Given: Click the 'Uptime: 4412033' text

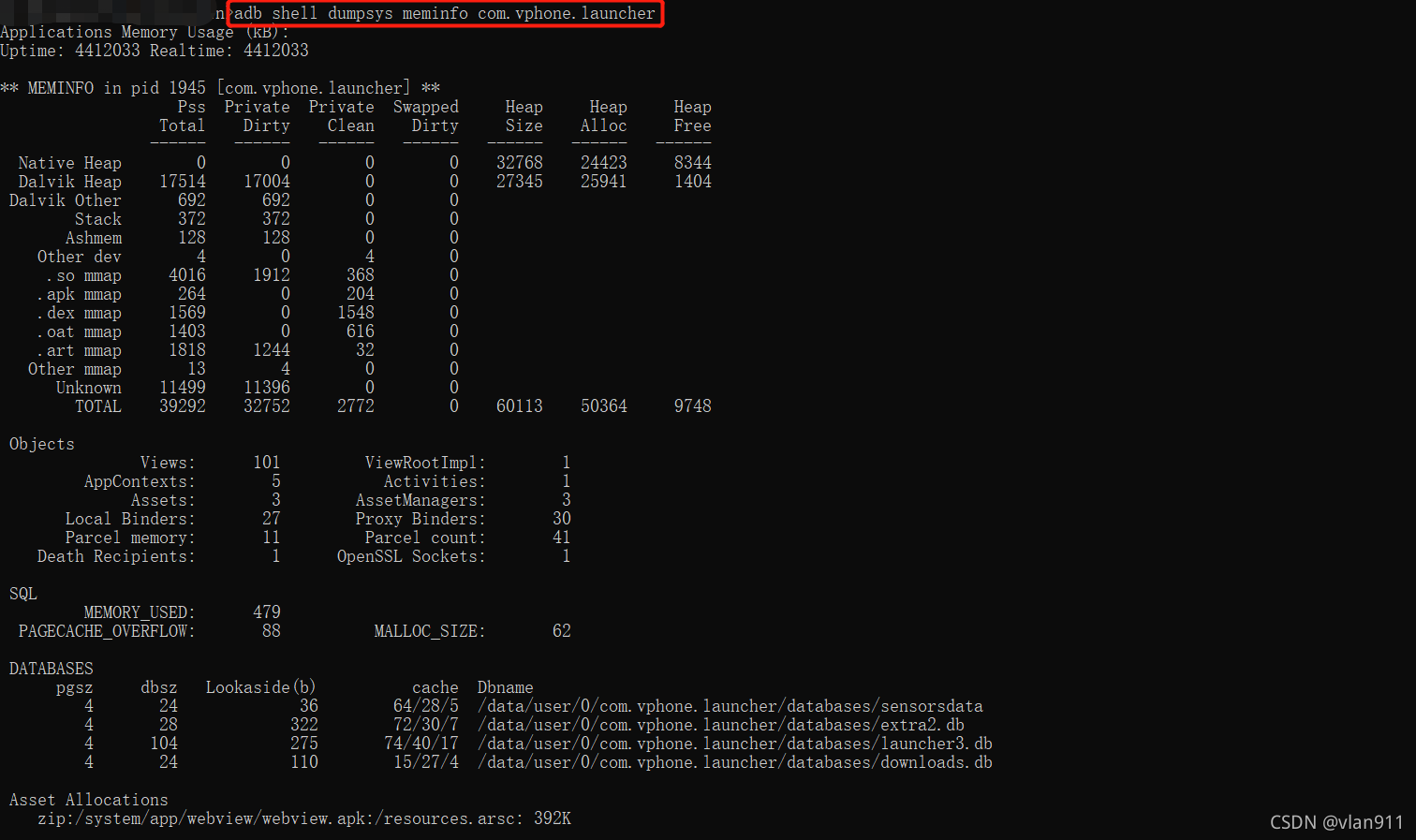Looking at the screenshot, I should pos(70,51).
